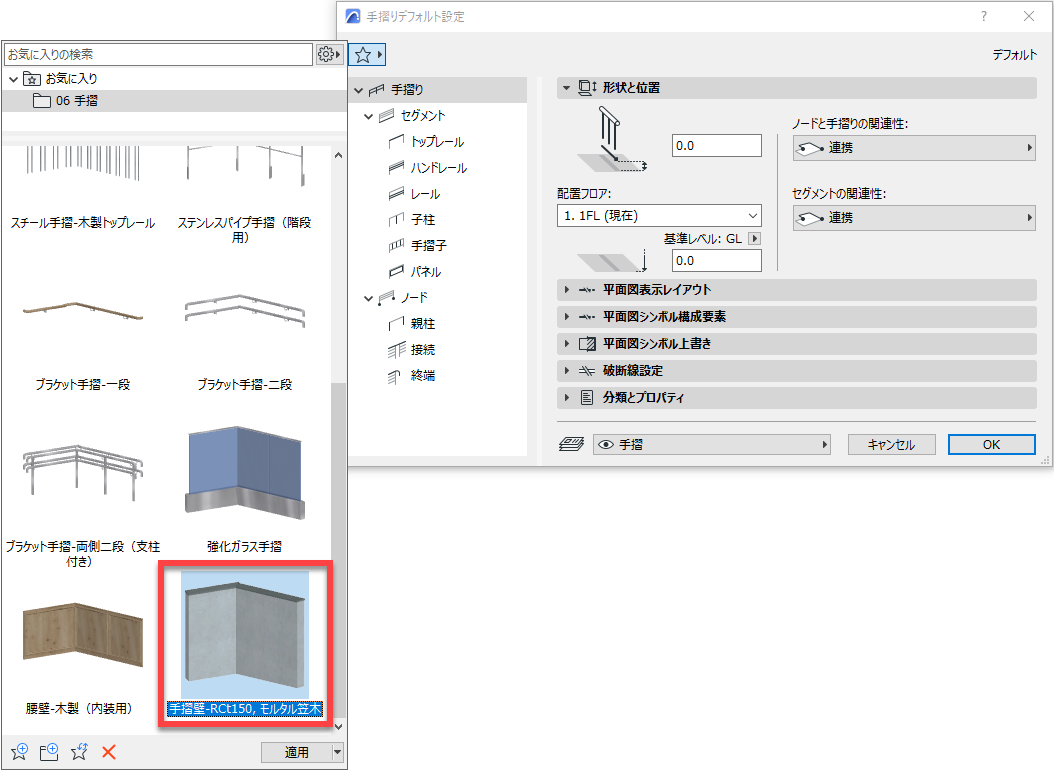Delete the selected favorite with red X
The width and height of the screenshot is (1054, 771).
(x=109, y=752)
